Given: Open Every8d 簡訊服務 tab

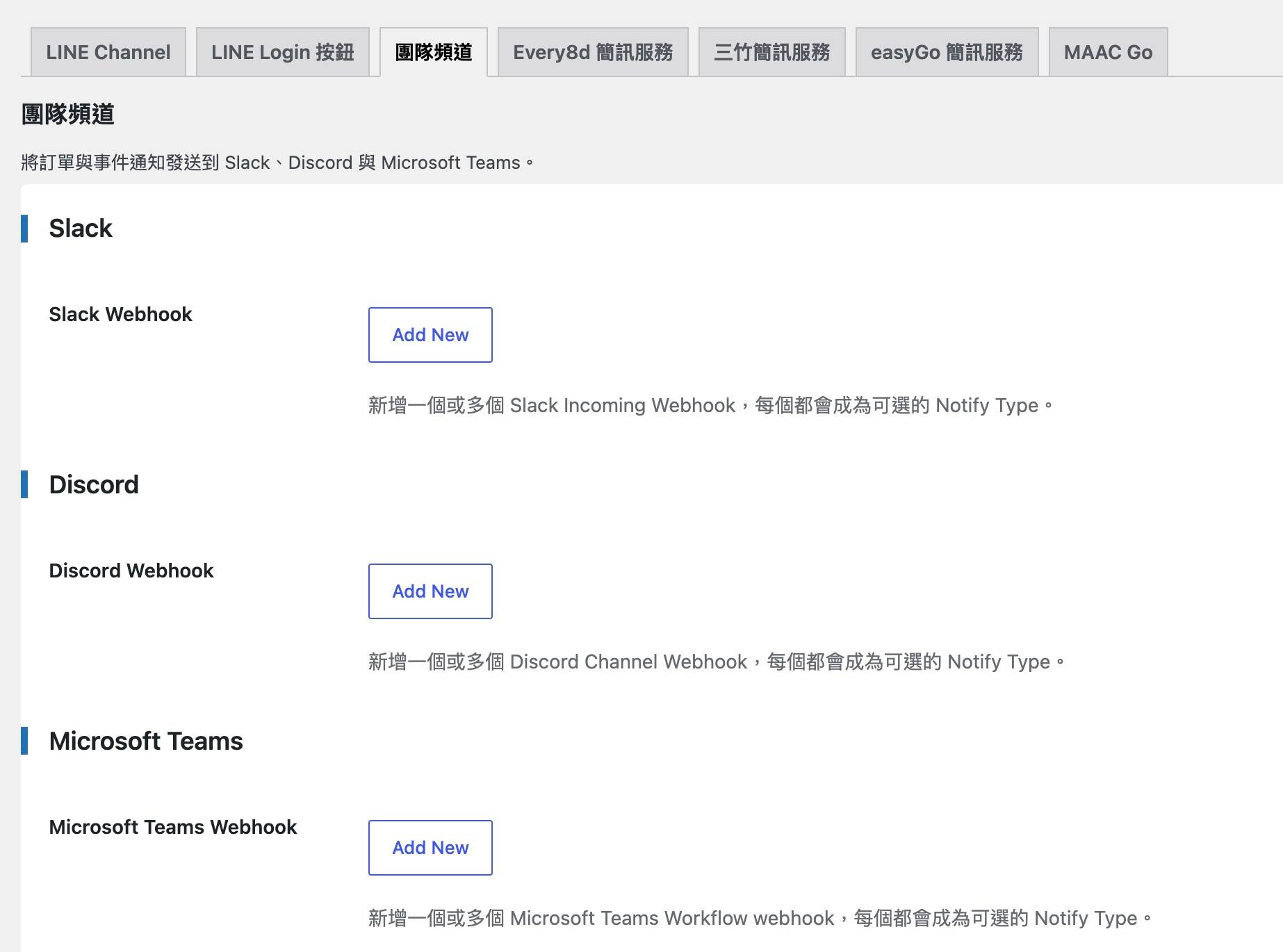Looking at the screenshot, I should click(593, 52).
